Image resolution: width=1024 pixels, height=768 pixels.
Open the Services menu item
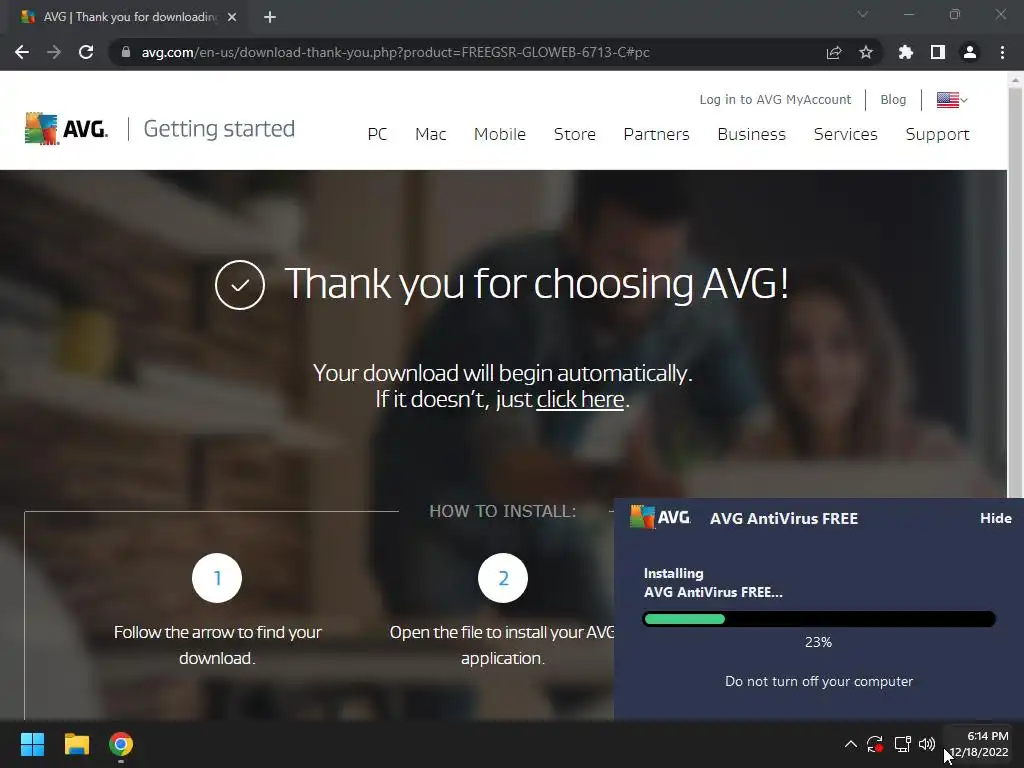846,134
